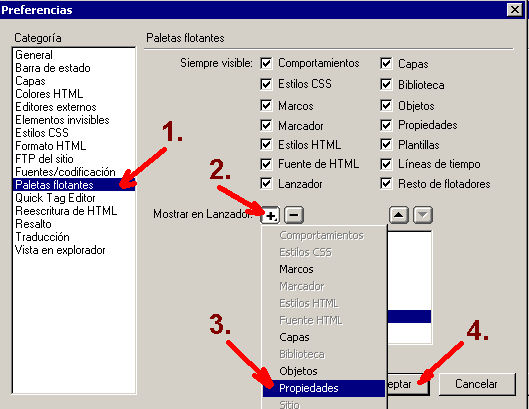Move the launcher item up with the up arrow

click(x=399, y=215)
